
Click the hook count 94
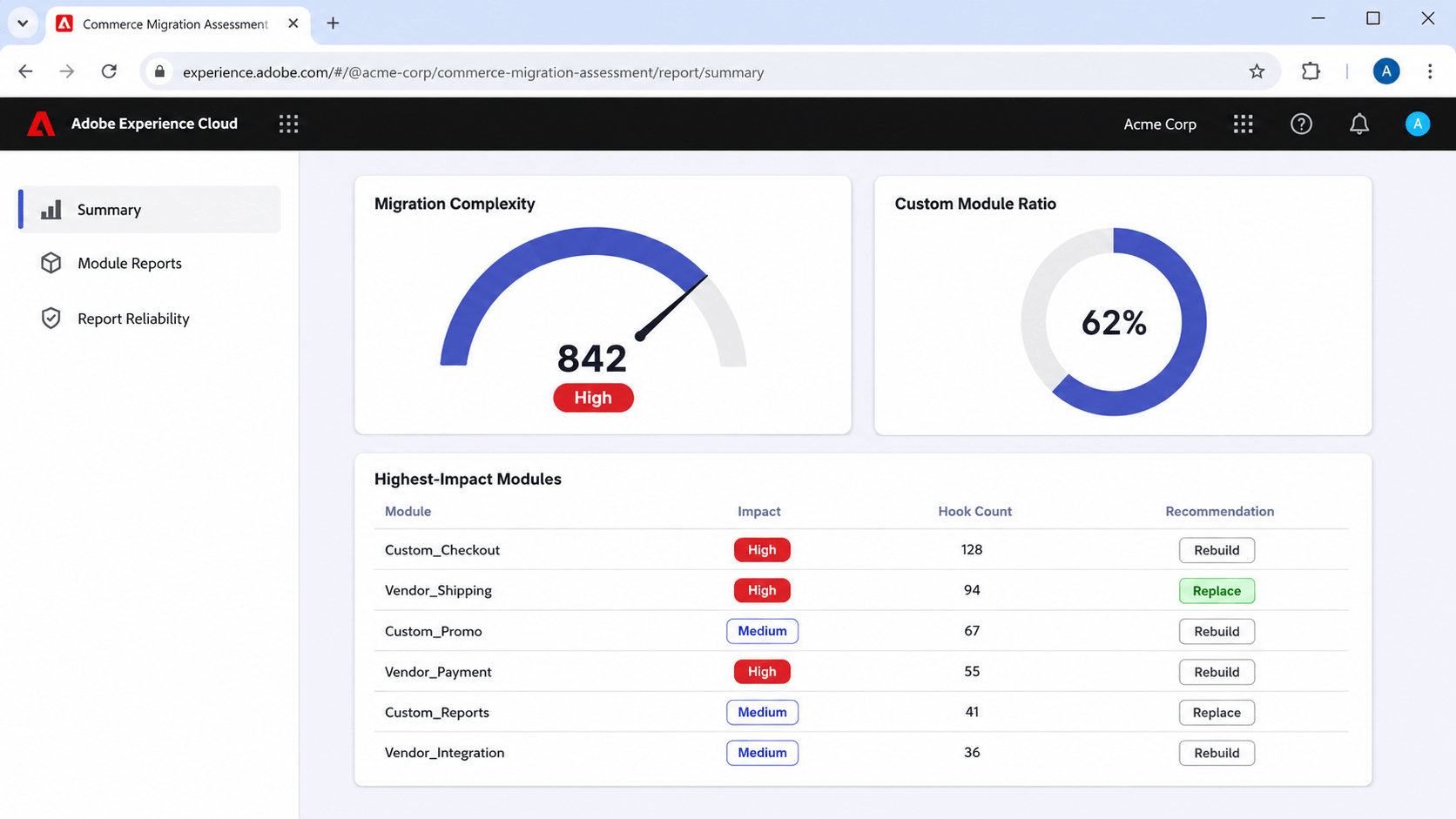coord(972,590)
